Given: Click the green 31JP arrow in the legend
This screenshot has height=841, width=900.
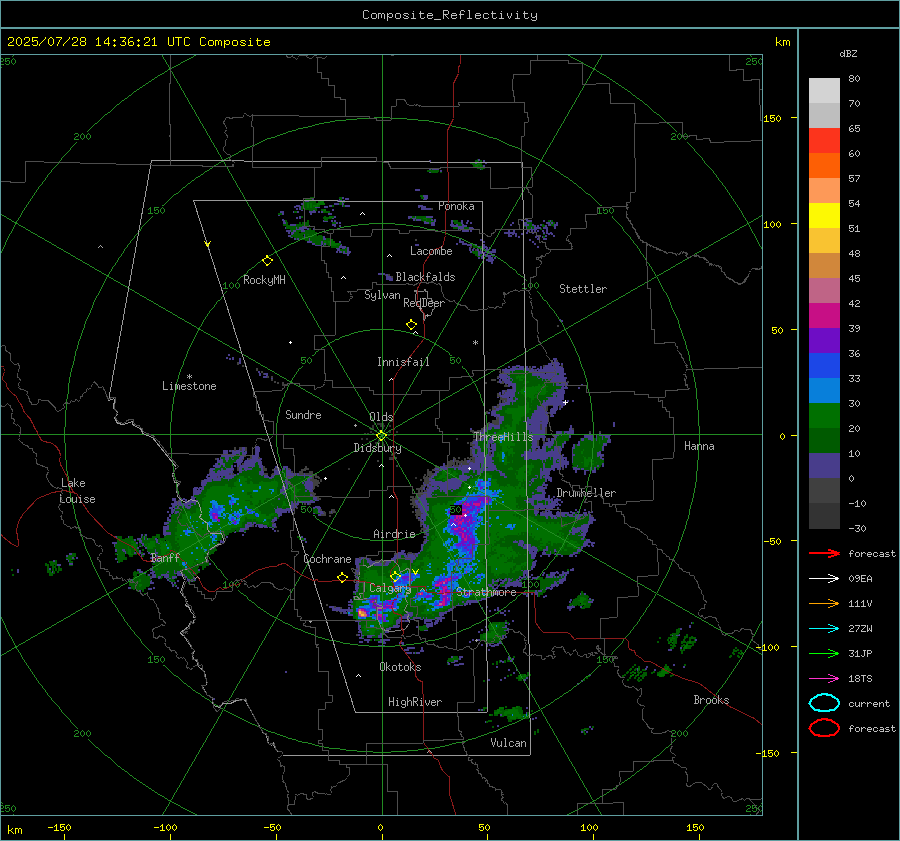Looking at the screenshot, I should pos(824,653).
